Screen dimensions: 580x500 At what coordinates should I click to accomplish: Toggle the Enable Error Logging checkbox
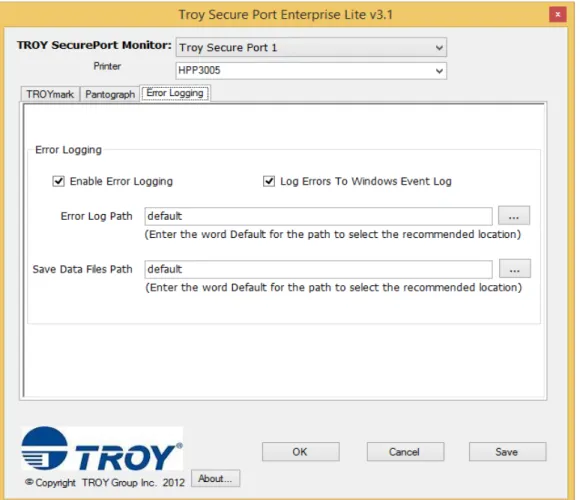[58, 181]
